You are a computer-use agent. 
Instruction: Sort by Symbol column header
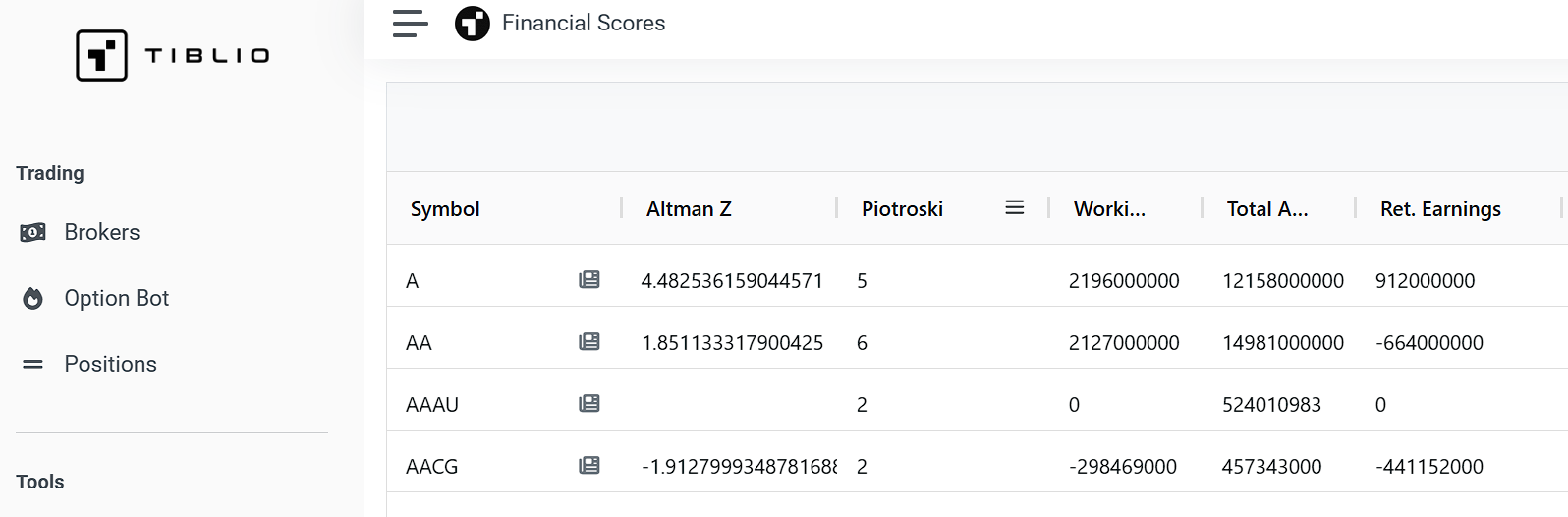click(445, 209)
